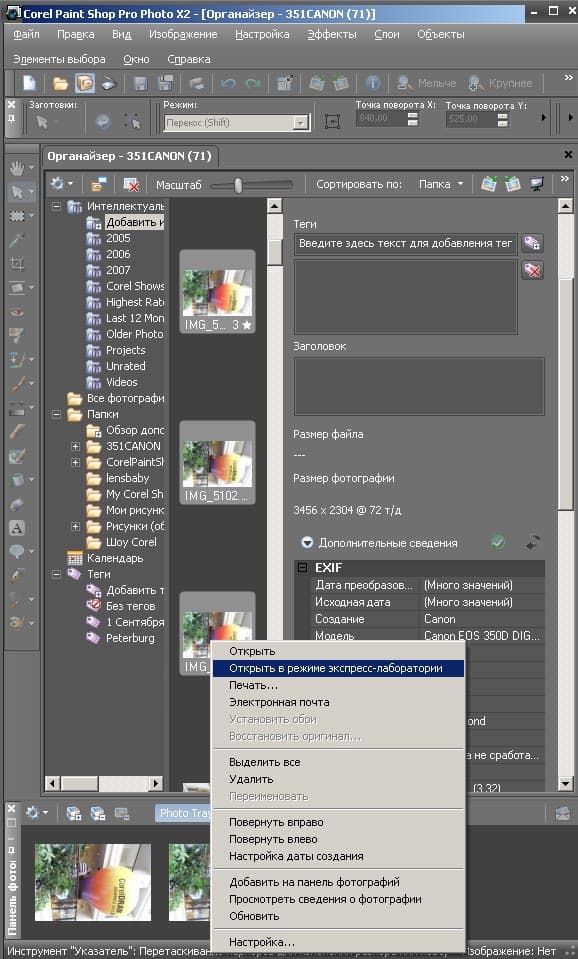The height and width of the screenshot is (959, 578).
Task: Click Крупнее zoom in button
Action: 500,83
